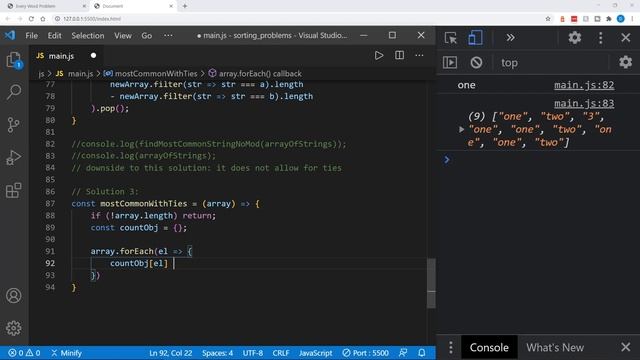Open the Go menu
640x360 pixels.
pyautogui.click(x=147, y=36)
